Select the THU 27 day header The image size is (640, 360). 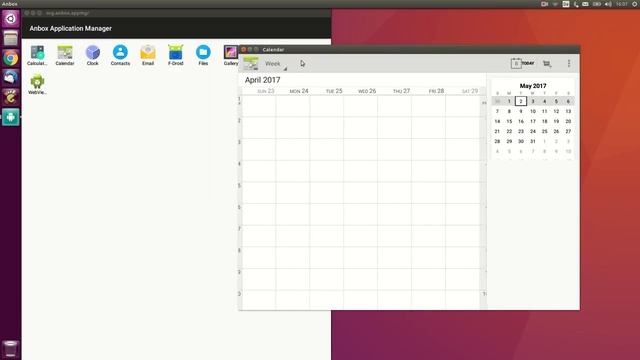401,91
